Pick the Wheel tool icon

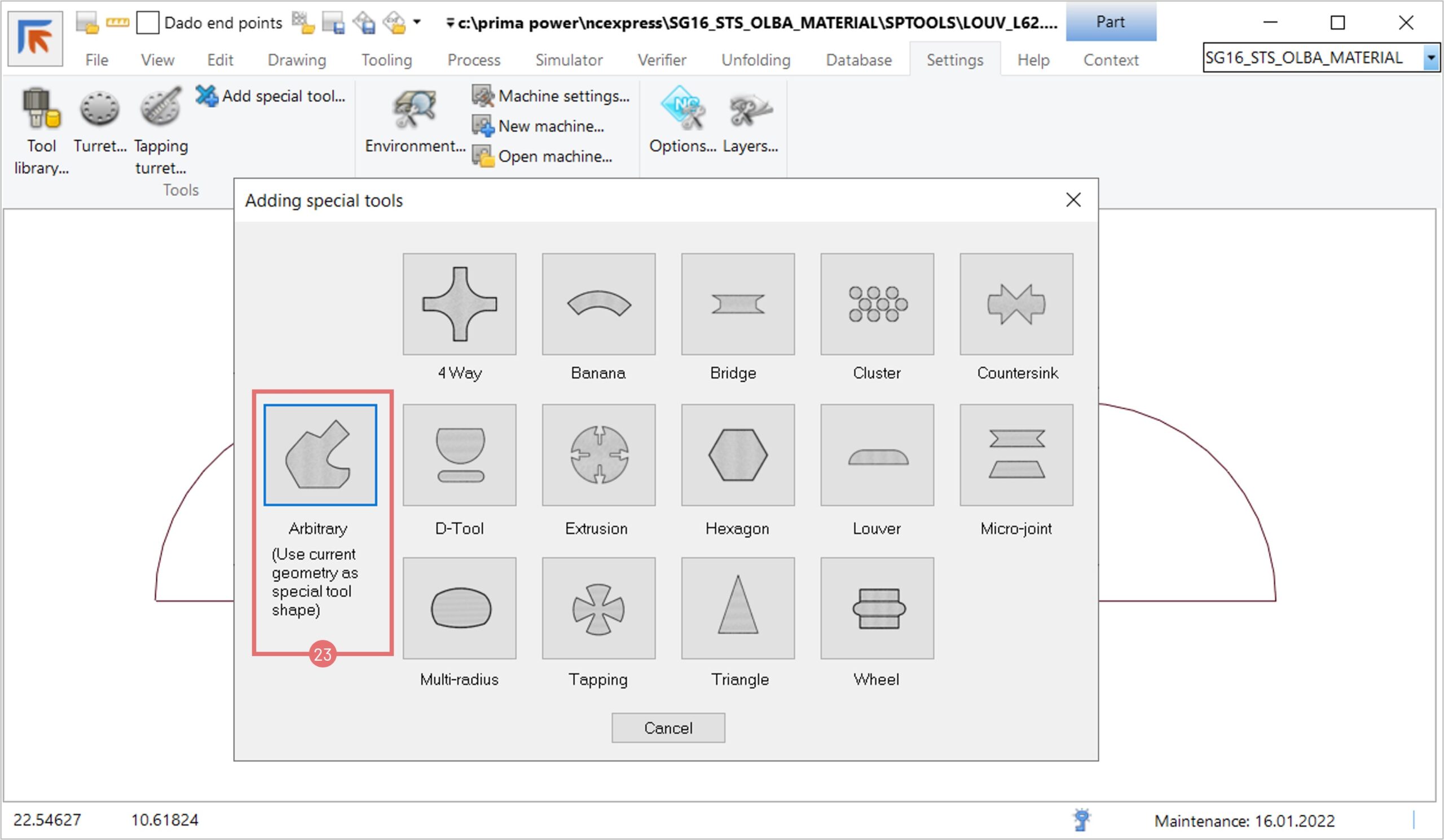[x=877, y=608]
